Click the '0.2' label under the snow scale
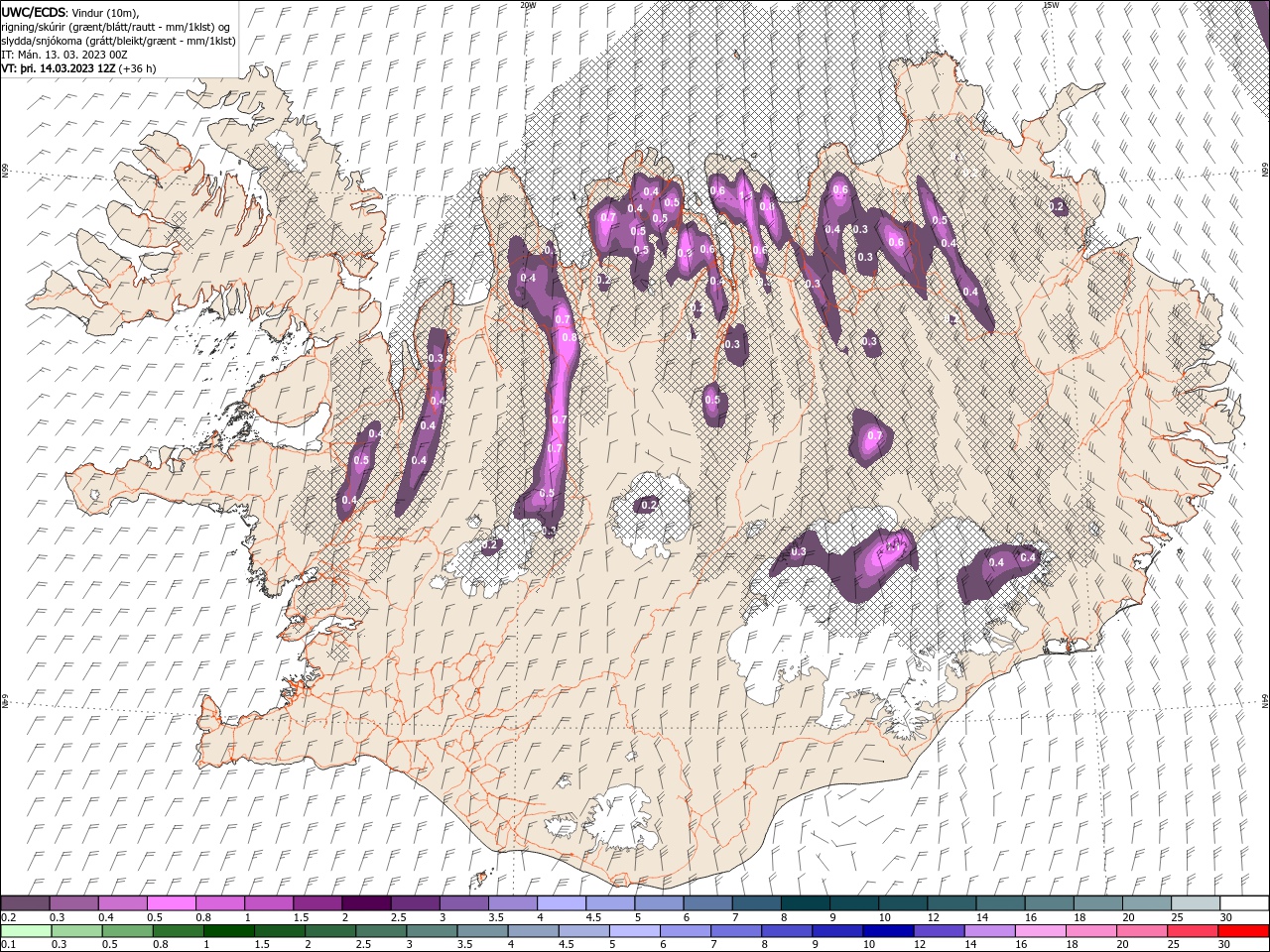The width and height of the screenshot is (1270, 952). tap(8, 917)
